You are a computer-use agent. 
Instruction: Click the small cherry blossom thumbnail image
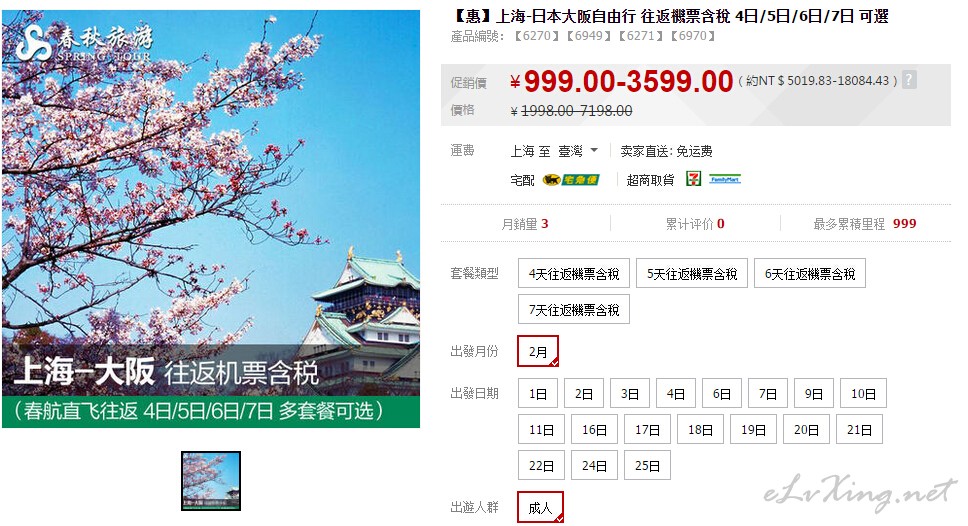211,481
